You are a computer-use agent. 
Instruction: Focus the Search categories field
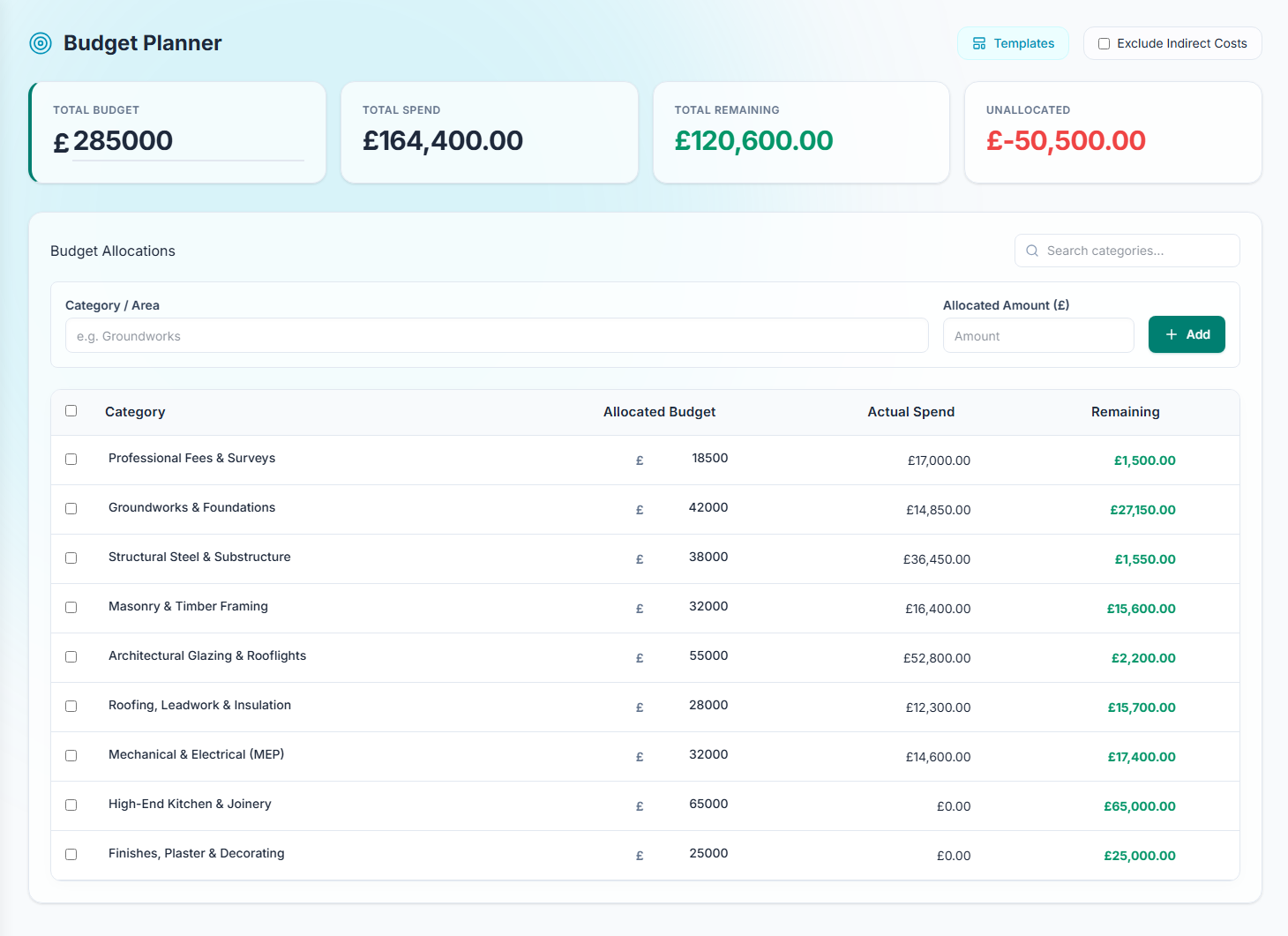point(1127,251)
